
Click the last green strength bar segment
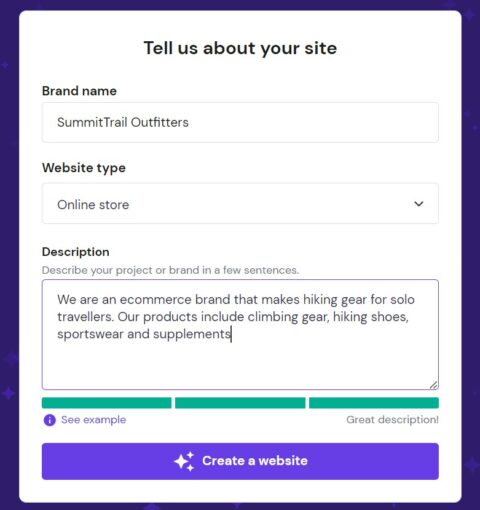pyautogui.click(x=374, y=403)
